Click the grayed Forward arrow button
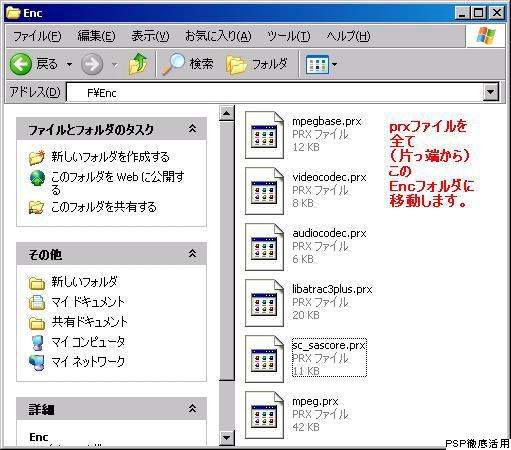This screenshot has height=450, width=511. (x=92, y=64)
